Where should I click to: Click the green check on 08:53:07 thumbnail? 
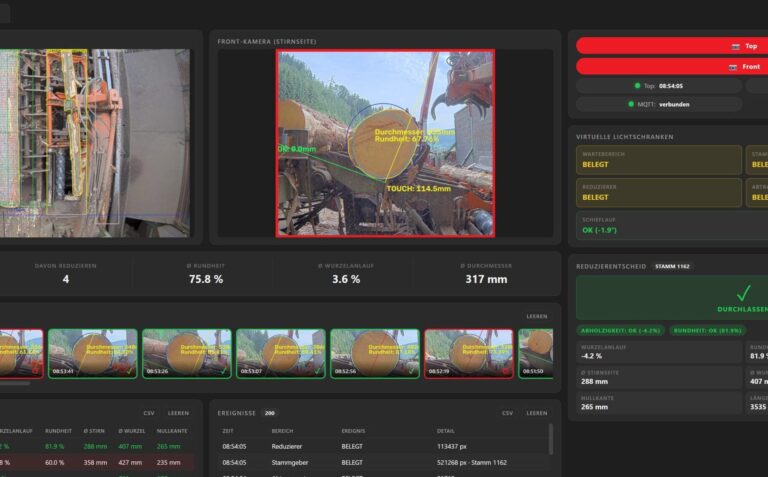click(x=318, y=371)
